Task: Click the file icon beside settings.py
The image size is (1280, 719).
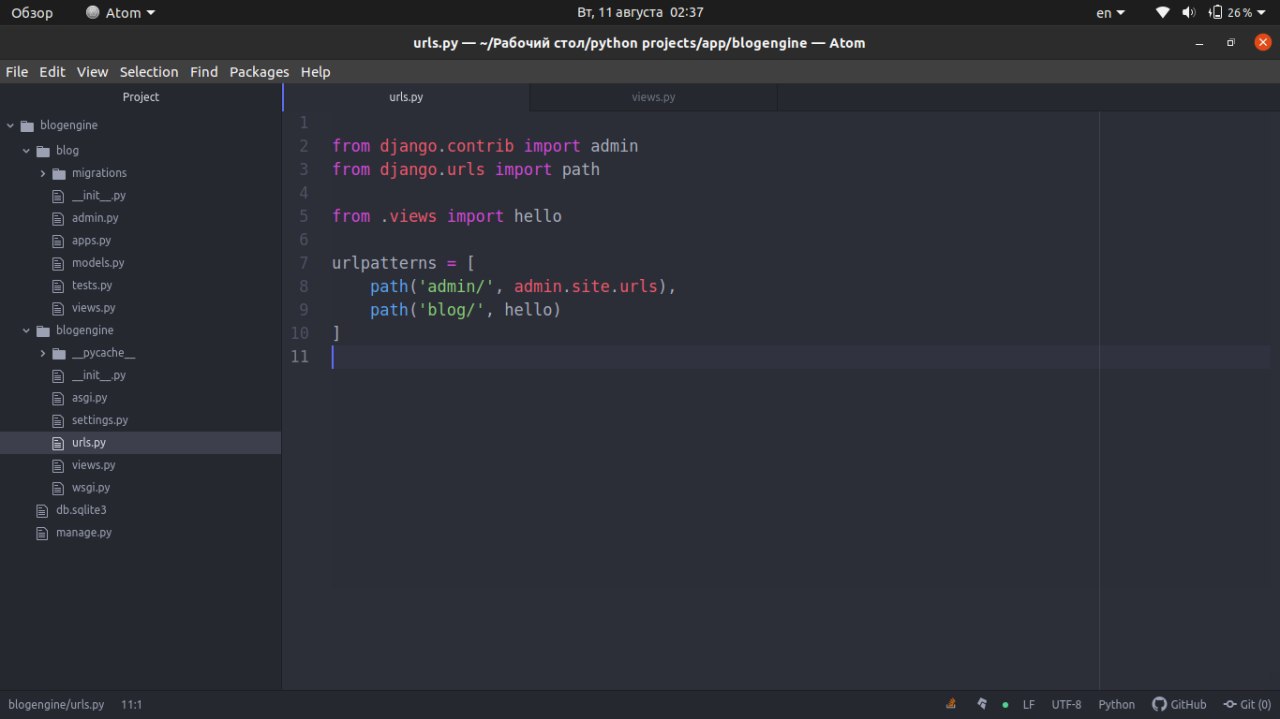Action: coord(58,420)
